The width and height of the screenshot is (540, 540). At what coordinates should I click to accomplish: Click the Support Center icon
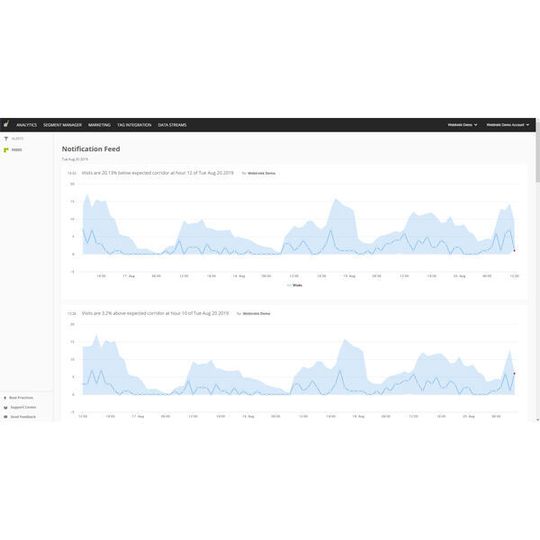(x=6, y=407)
